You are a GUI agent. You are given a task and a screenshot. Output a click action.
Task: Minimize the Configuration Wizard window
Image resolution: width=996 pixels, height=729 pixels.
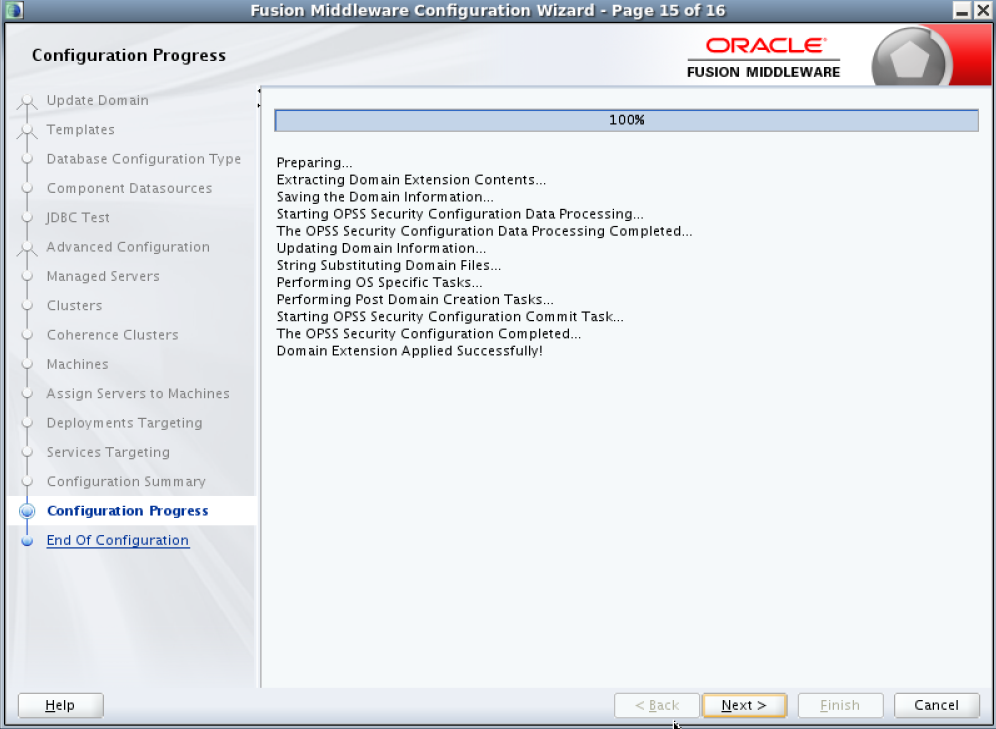pos(962,10)
